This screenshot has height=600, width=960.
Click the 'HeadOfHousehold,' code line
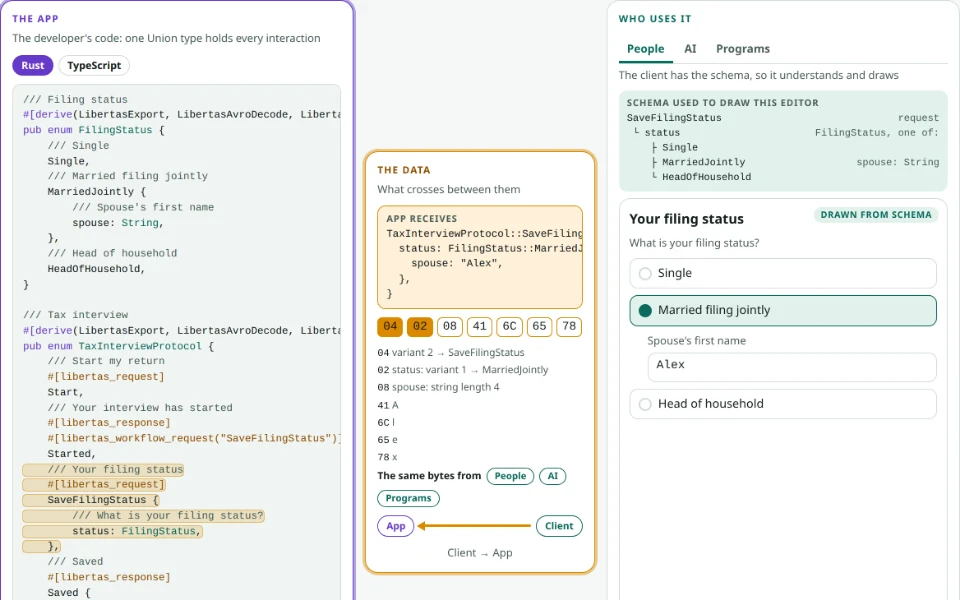(x=97, y=269)
